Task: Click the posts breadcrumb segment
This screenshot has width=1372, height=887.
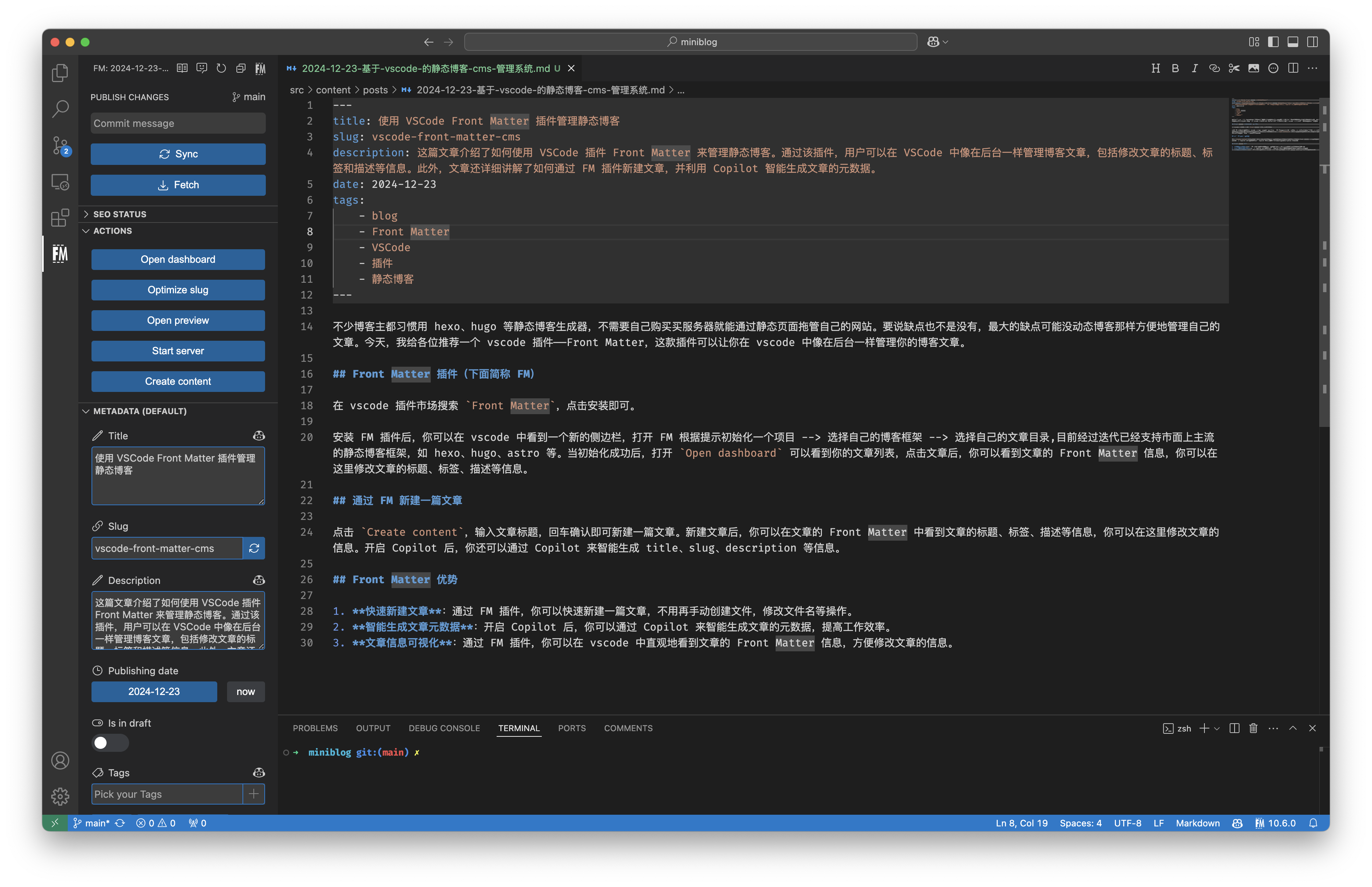Action: 375,90
